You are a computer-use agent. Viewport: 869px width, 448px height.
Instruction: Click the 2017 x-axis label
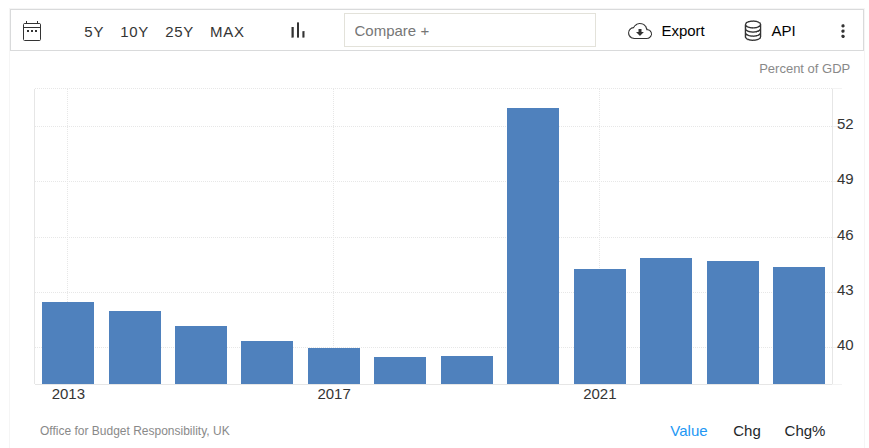(x=334, y=394)
